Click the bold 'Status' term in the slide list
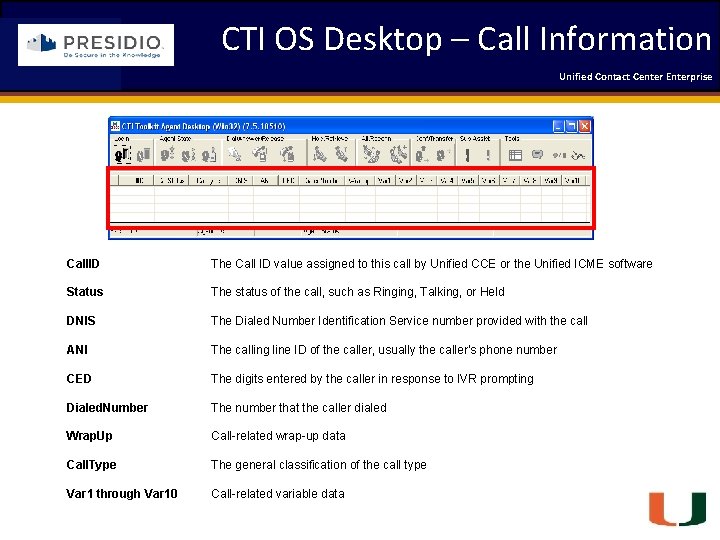720x540 pixels. (x=84, y=292)
